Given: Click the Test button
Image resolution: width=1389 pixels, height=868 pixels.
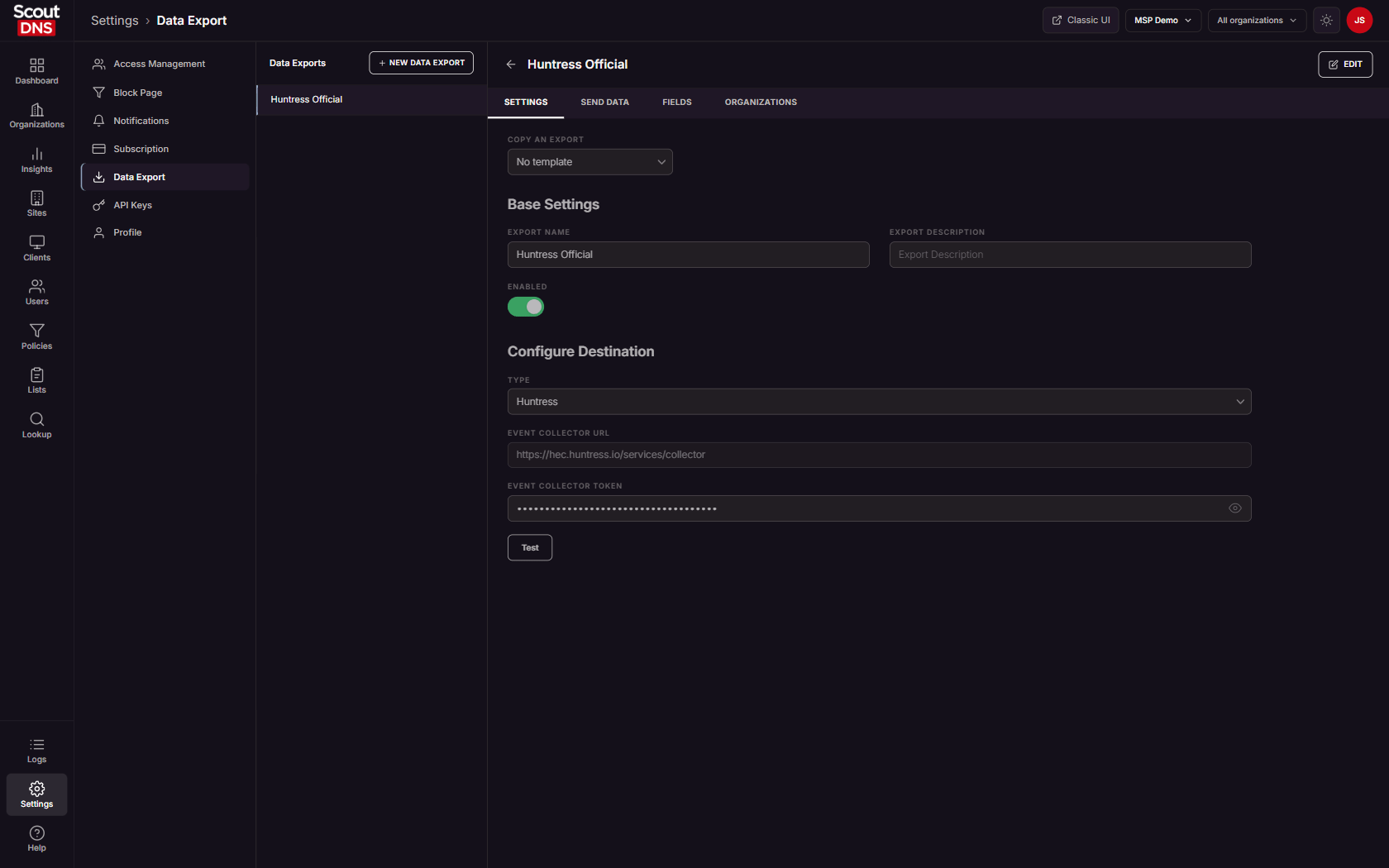Looking at the screenshot, I should tap(530, 548).
